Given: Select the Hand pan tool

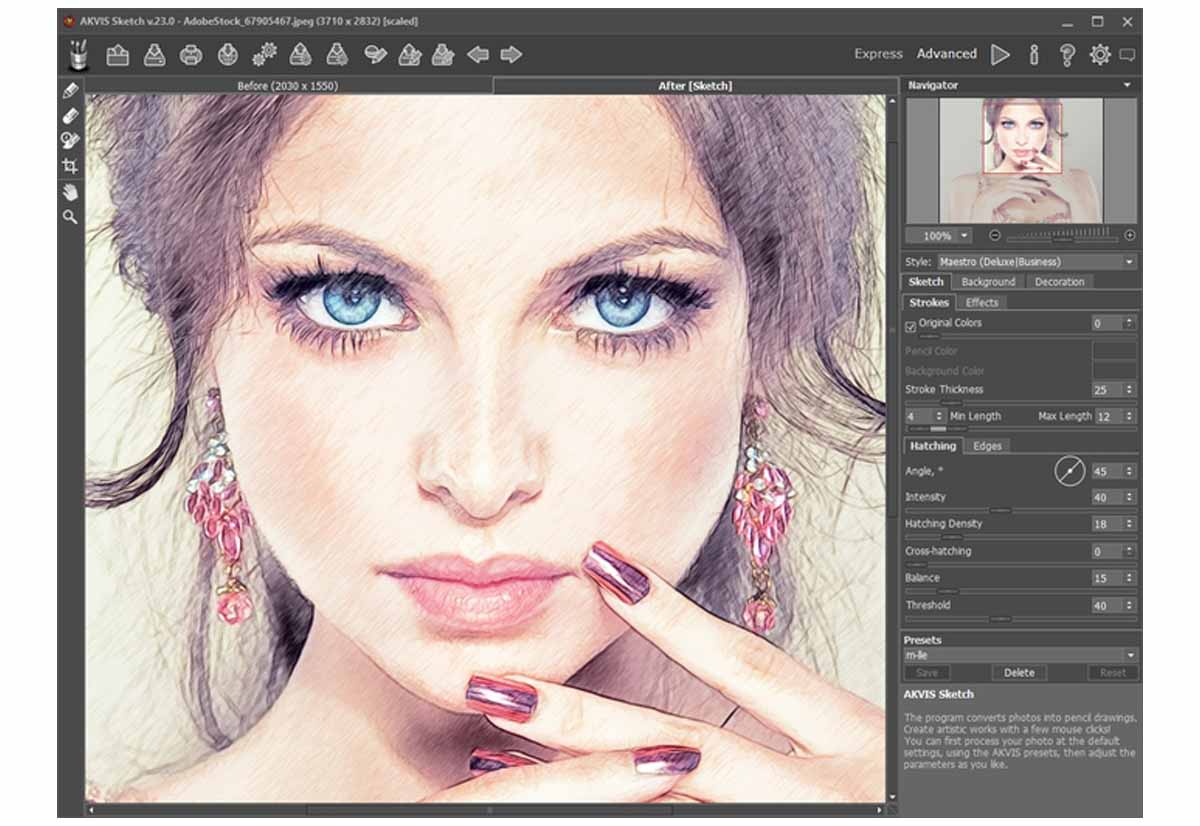Looking at the screenshot, I should point(70,191).
